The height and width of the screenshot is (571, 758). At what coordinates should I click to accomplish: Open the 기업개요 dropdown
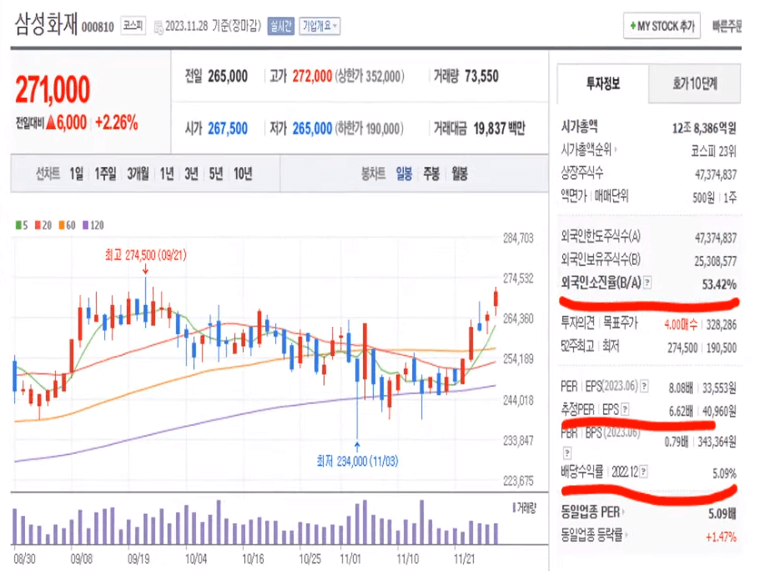[x=320, y=26]
